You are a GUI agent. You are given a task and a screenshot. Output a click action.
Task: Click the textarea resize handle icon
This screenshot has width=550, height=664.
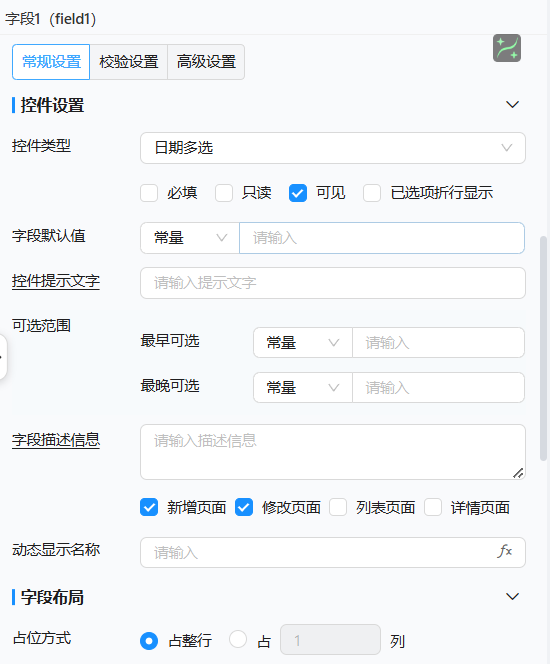[x=518, y=473]
